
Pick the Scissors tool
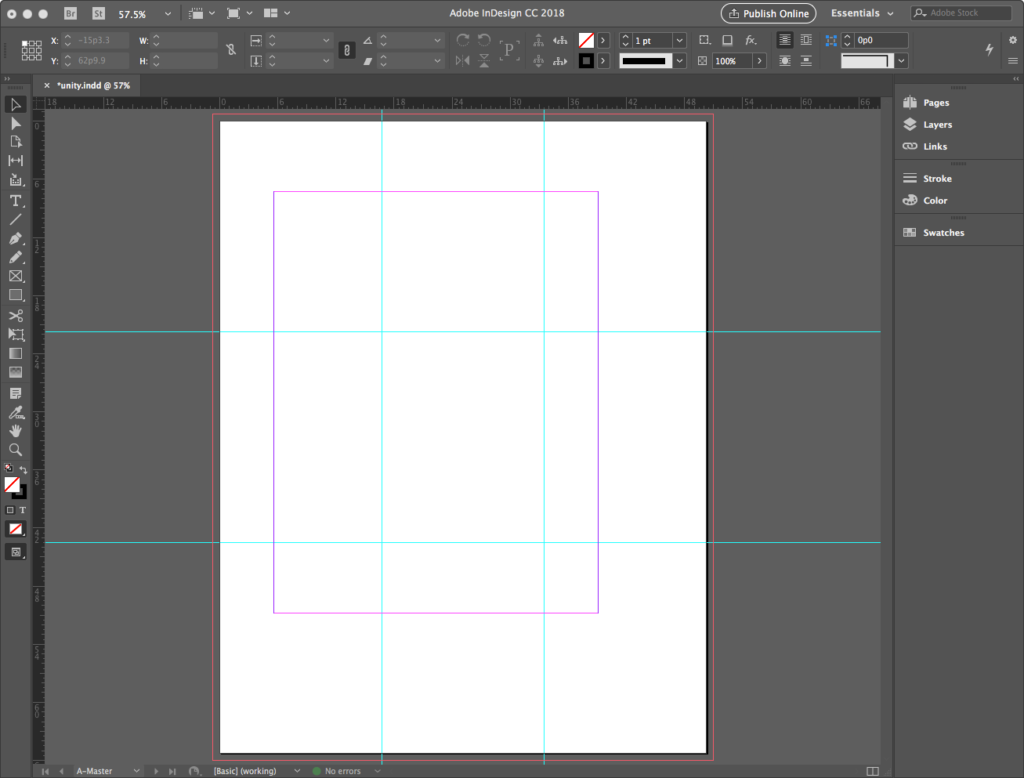[x=16, y=316]
